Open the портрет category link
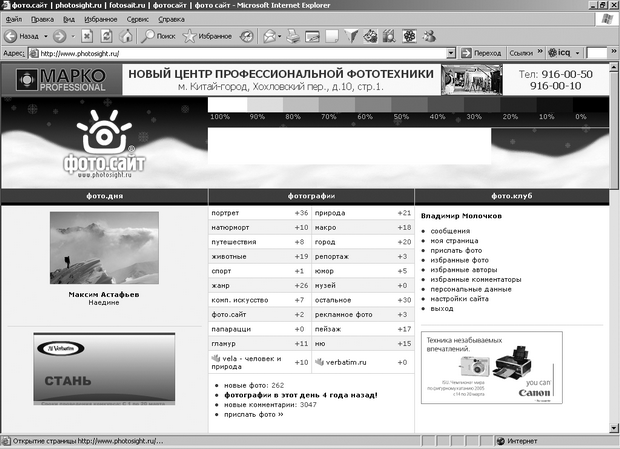620x449 pixels. [225, 213]
